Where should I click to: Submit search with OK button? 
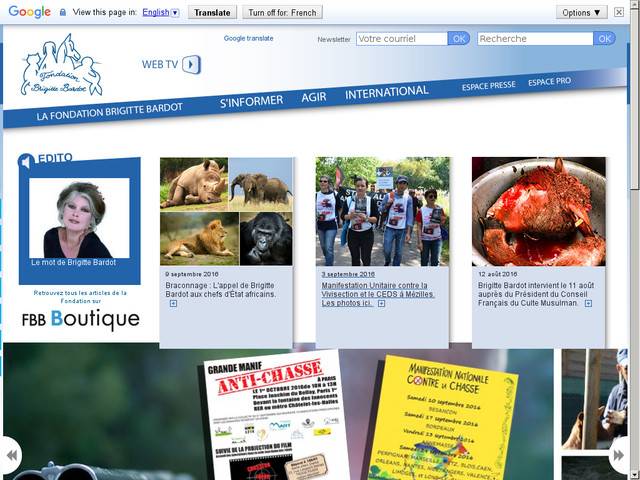(604, 39)
